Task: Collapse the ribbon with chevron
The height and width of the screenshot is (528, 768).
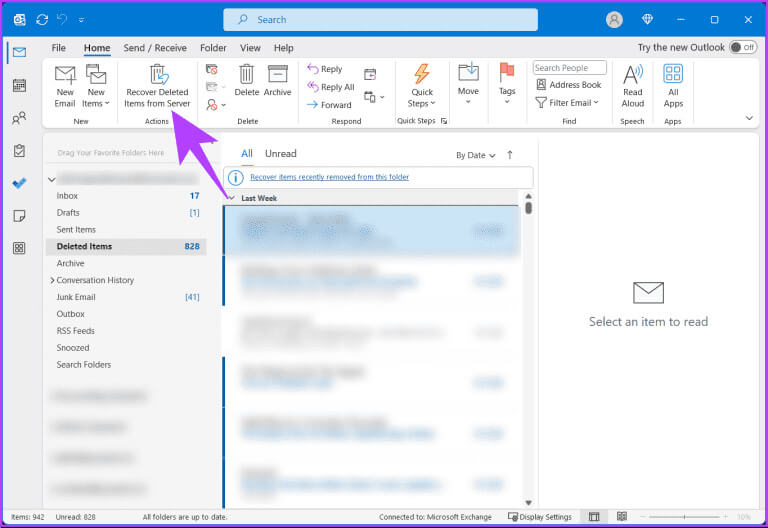Action: [x=749, y=118]
